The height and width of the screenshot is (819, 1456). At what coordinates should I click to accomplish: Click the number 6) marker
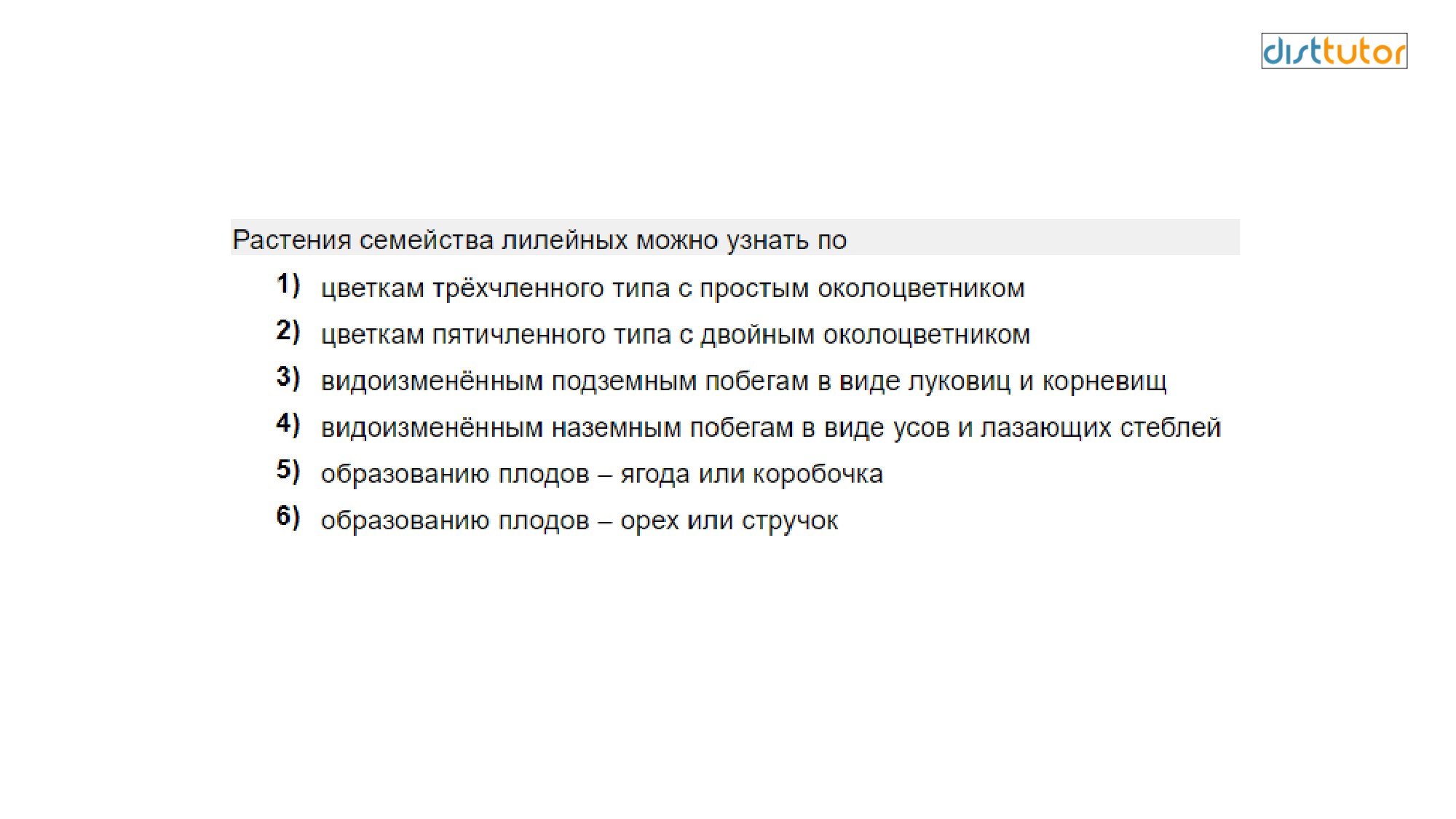pyautogui.click(x=288, y=518)
